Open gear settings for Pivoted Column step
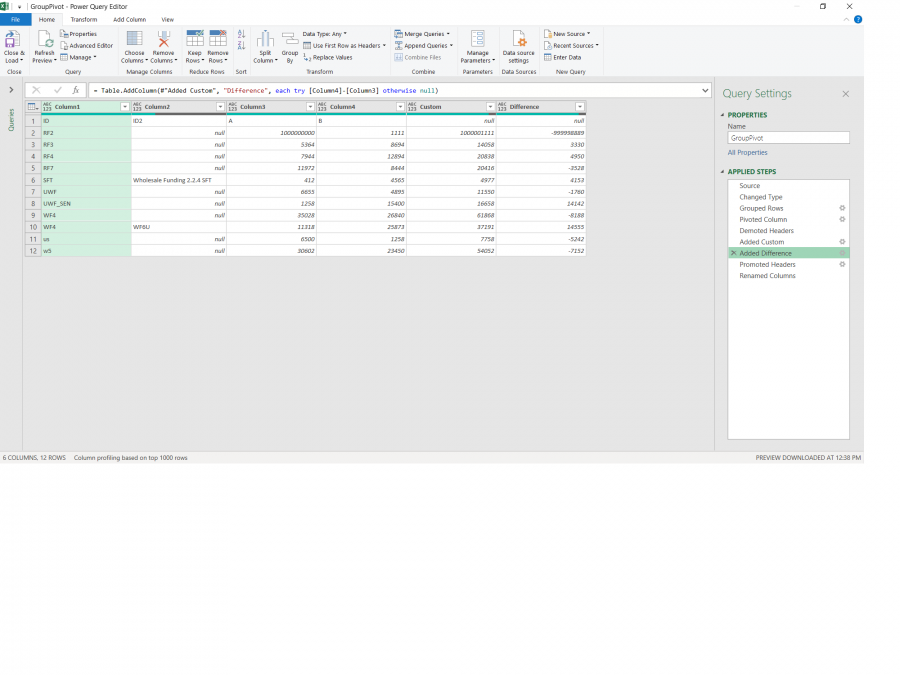 (x=842, y=219)
